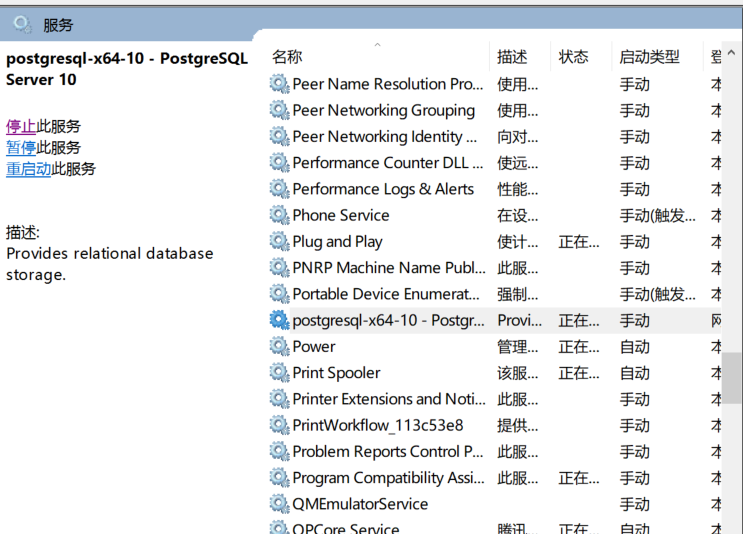Stop this service via the 停止 link
Image resolution: width=743 pixels, height=534 pixels.
(21, 127)
